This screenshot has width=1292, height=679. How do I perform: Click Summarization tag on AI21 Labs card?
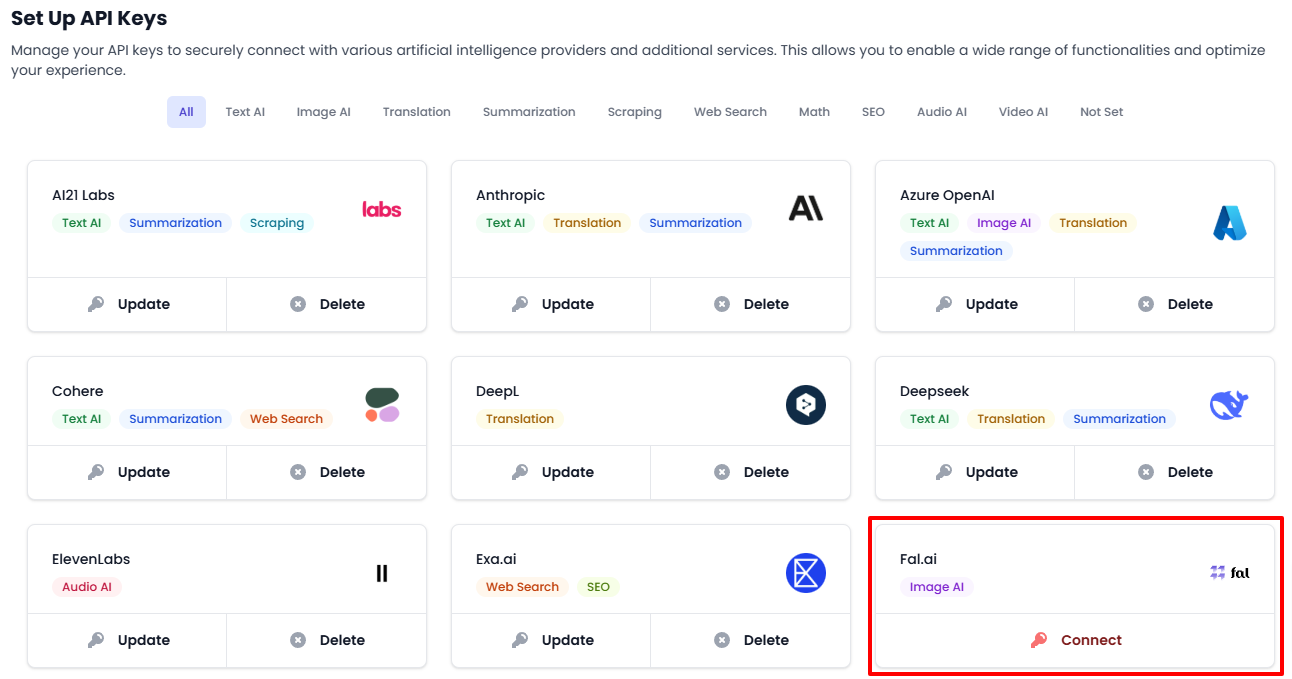(x=175, y=223)
